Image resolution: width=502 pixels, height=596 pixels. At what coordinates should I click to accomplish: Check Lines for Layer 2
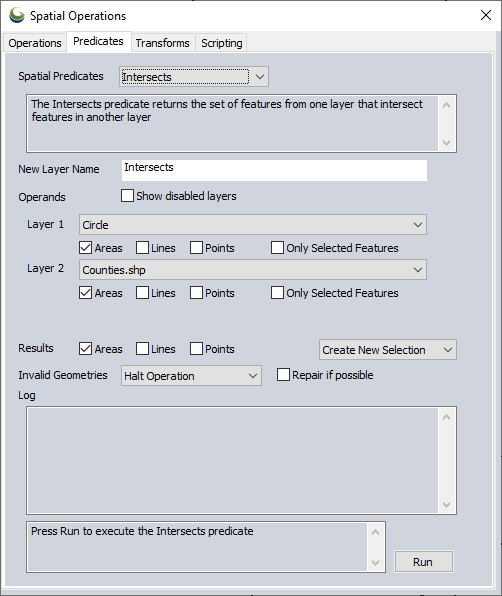click(x=143, y=293)
